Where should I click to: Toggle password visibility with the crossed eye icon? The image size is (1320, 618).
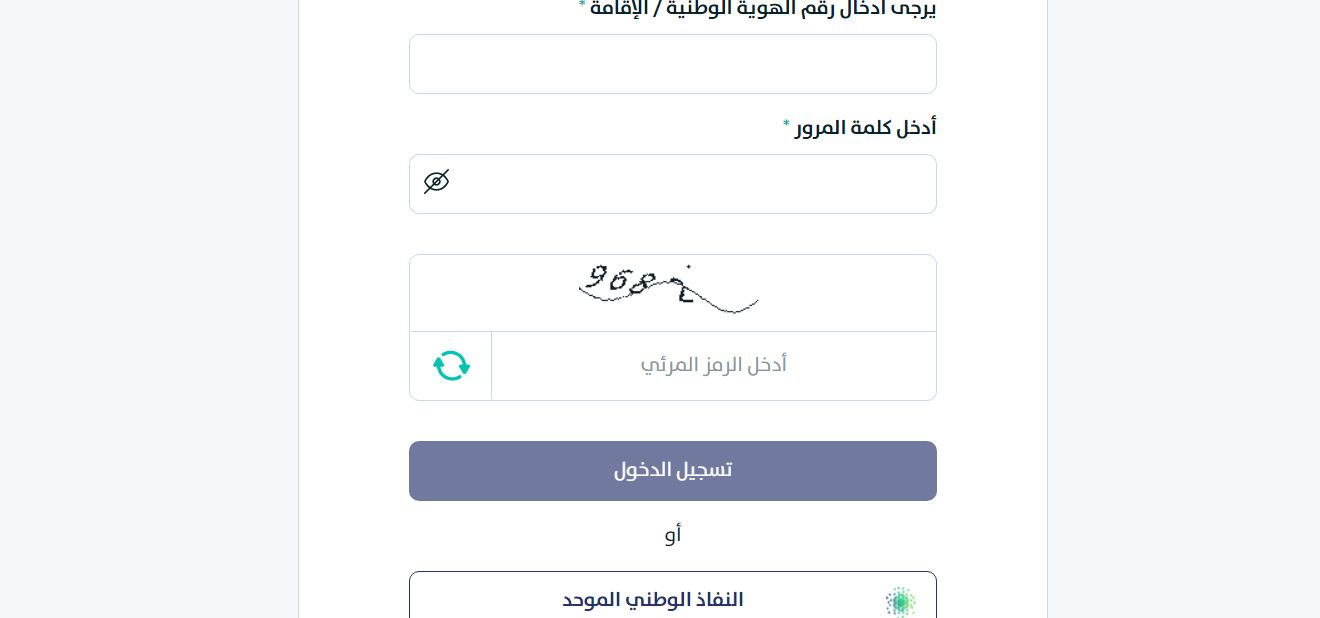click(436, 182)
